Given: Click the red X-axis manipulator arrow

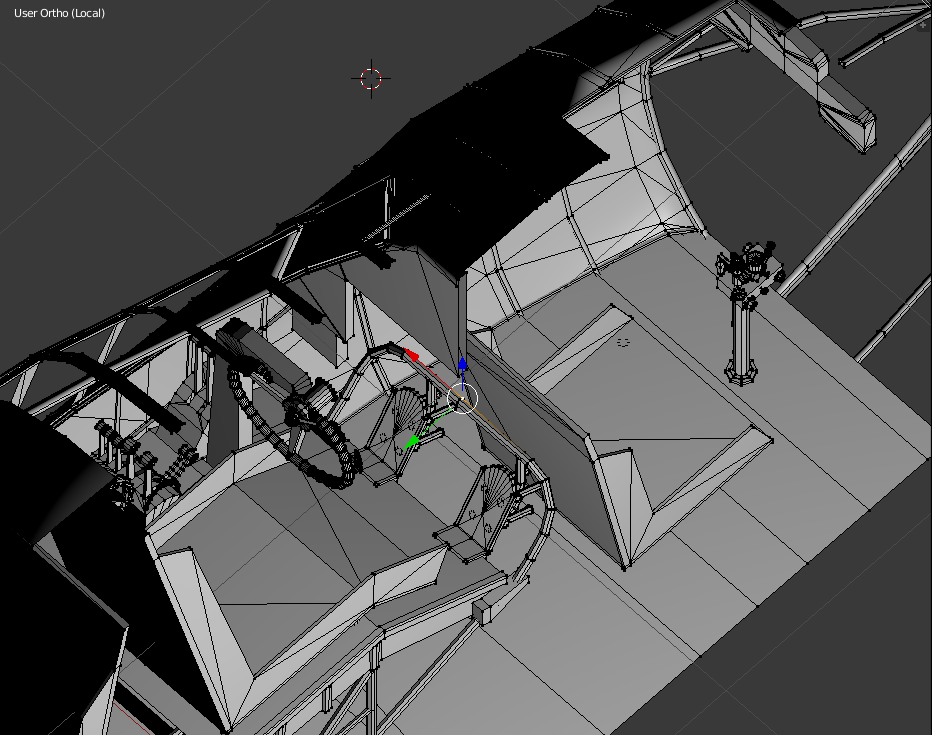Looking at the screenshot, I should point(411,354).
